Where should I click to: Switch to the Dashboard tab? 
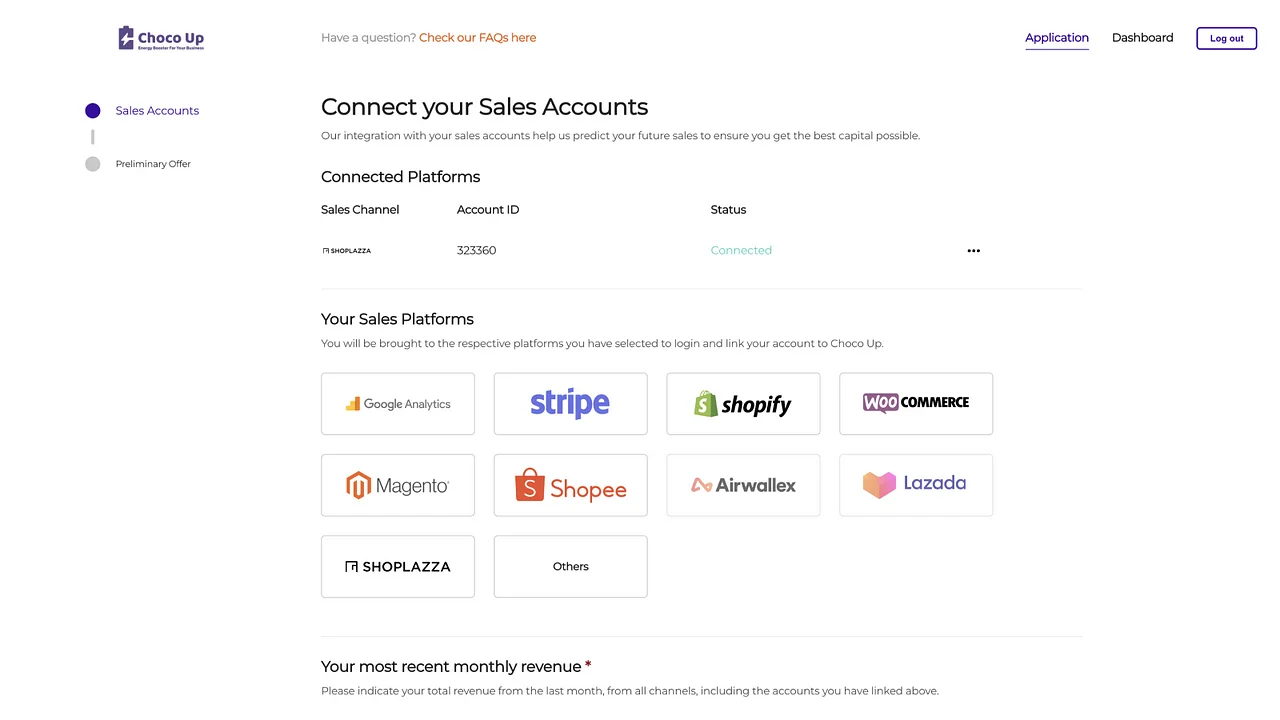click(x=1142, y=37)
